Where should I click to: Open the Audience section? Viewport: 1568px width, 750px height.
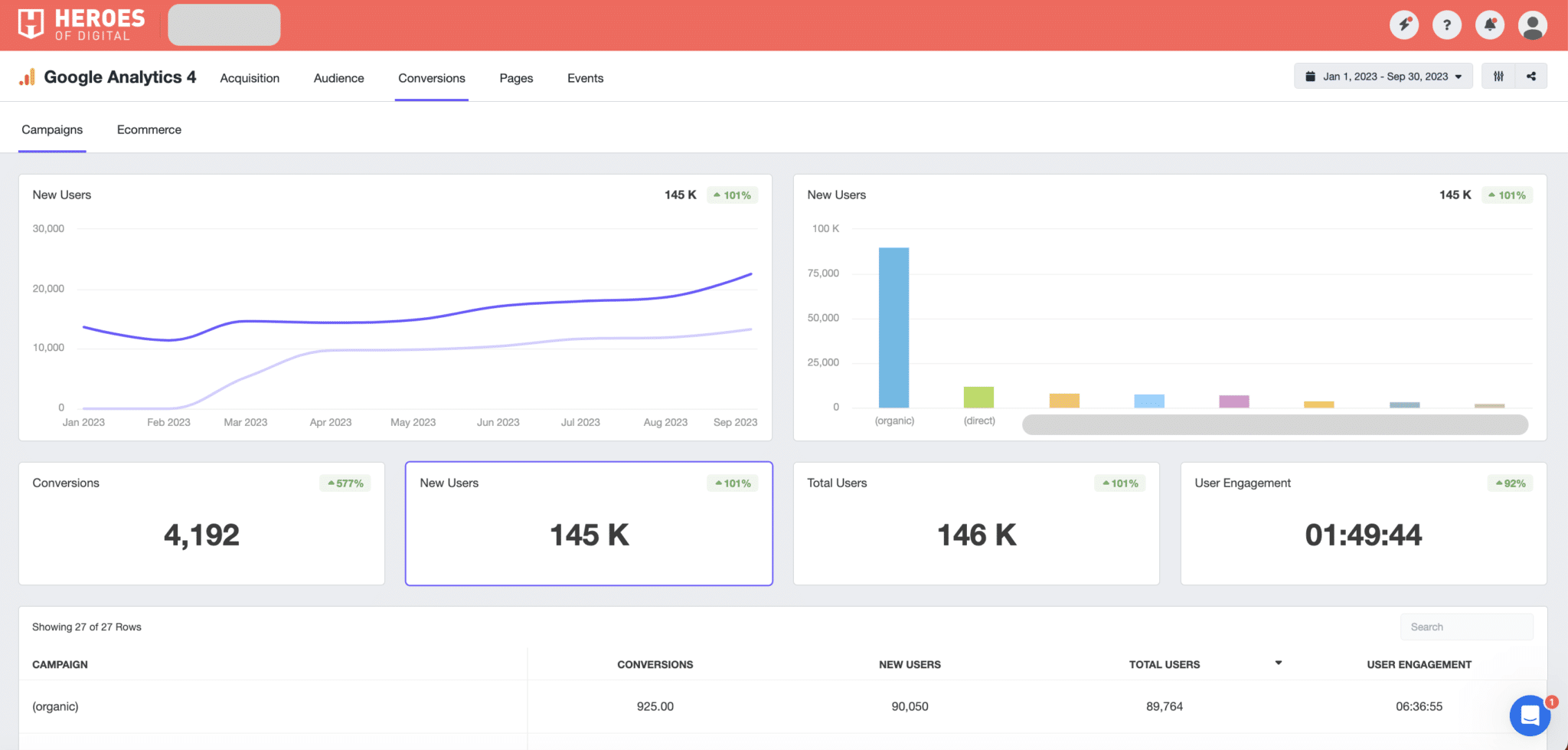(338, 77)
